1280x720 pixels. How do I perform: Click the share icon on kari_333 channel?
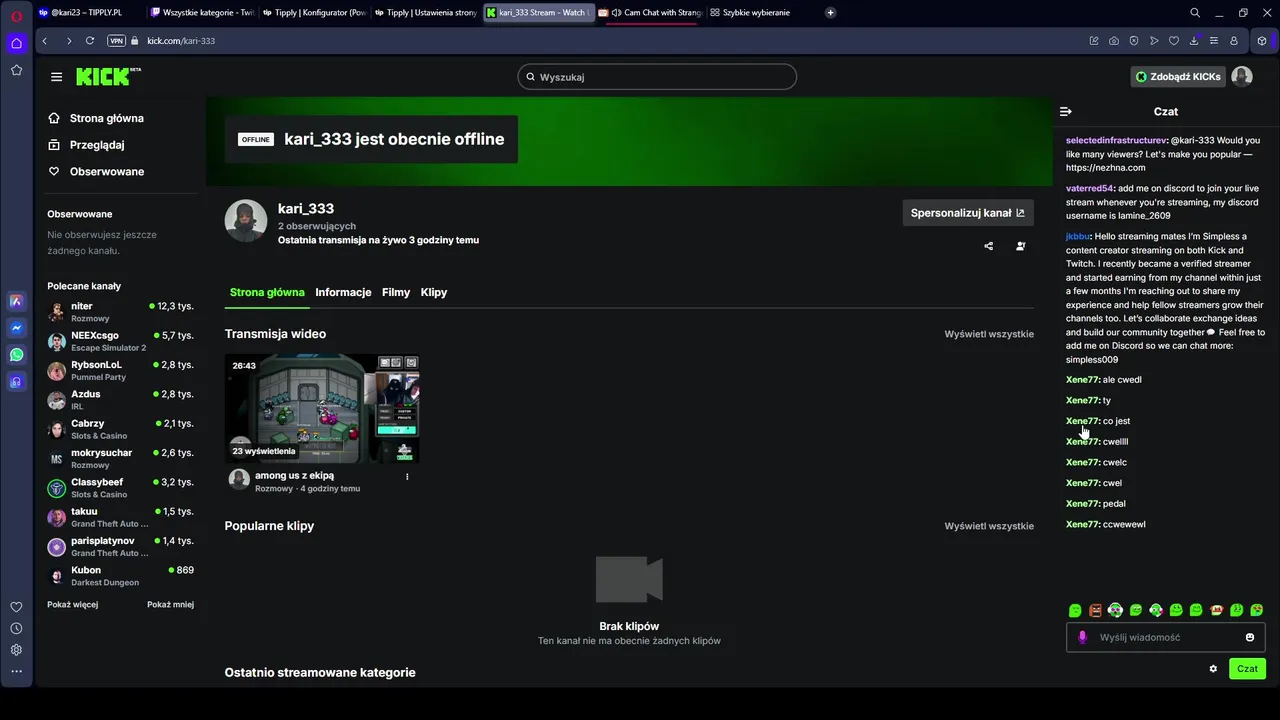coord(989,246)
